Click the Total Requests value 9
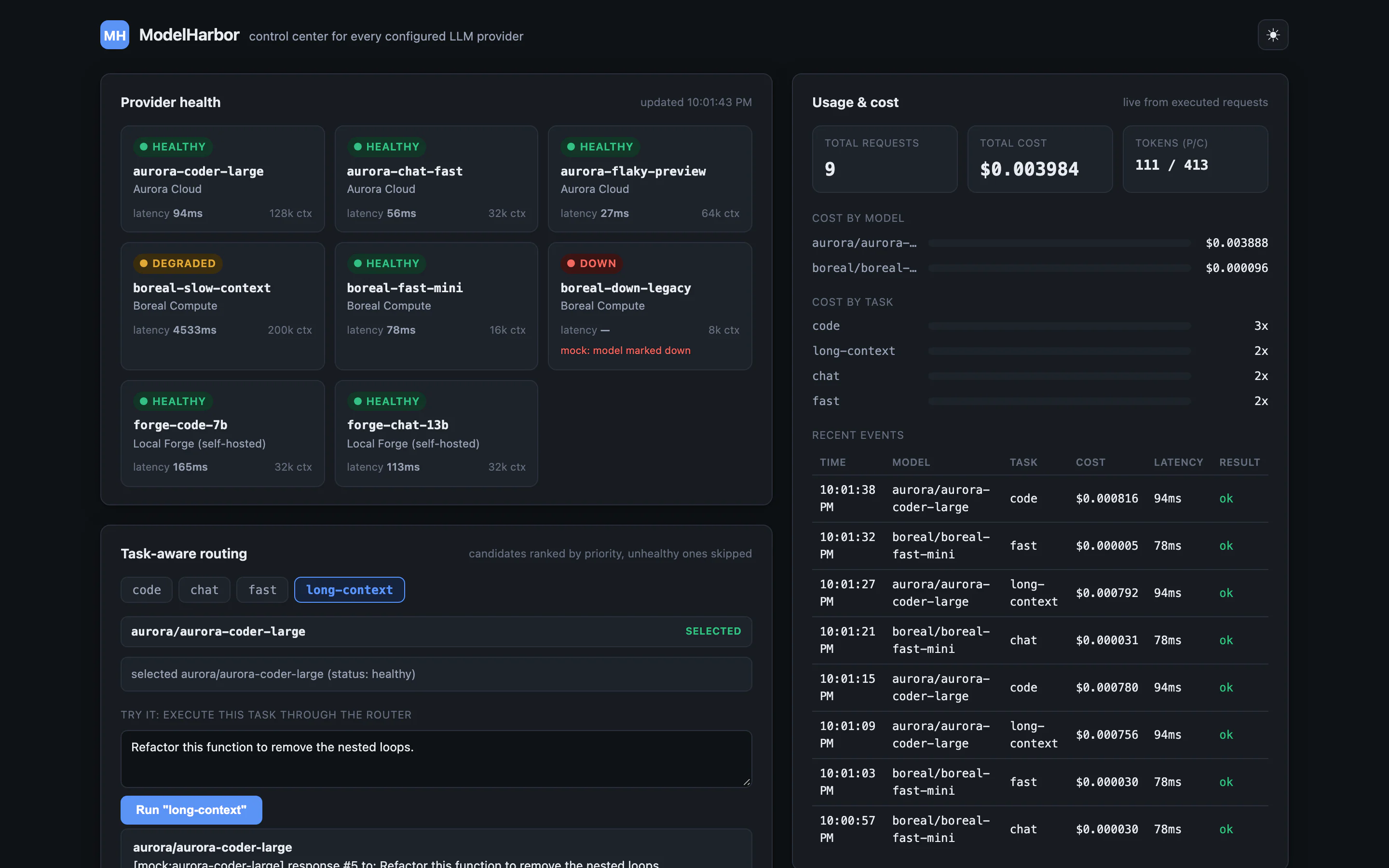This screenshot has height=868, width=1389. coord(830,169)
